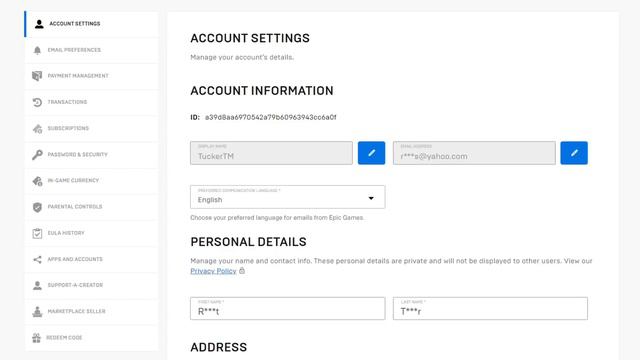Click the Personal Details heading
Image resolution: width=640 pixels, height=360 pixels.
248,242
